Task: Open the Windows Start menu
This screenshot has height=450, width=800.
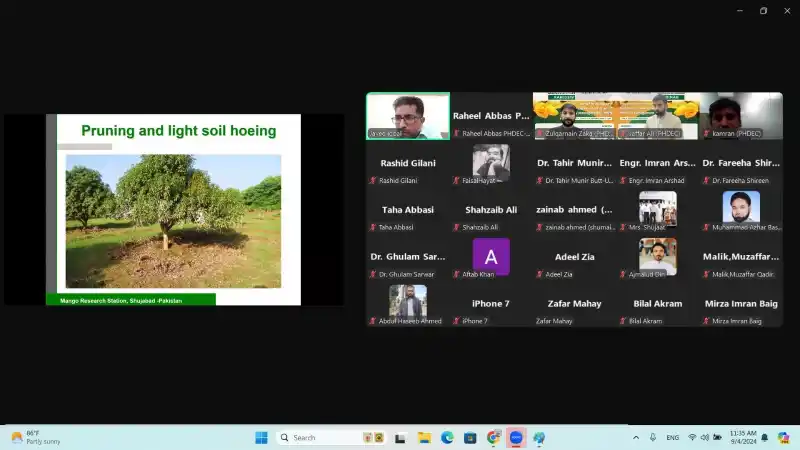Action: click(261, 437)
